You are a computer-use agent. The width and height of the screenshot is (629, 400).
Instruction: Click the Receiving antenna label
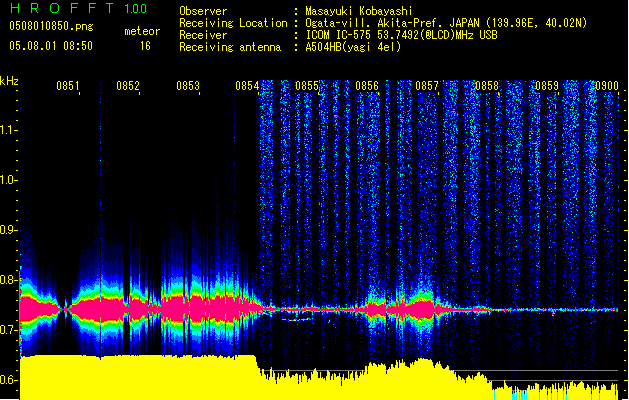coord(230,47)
